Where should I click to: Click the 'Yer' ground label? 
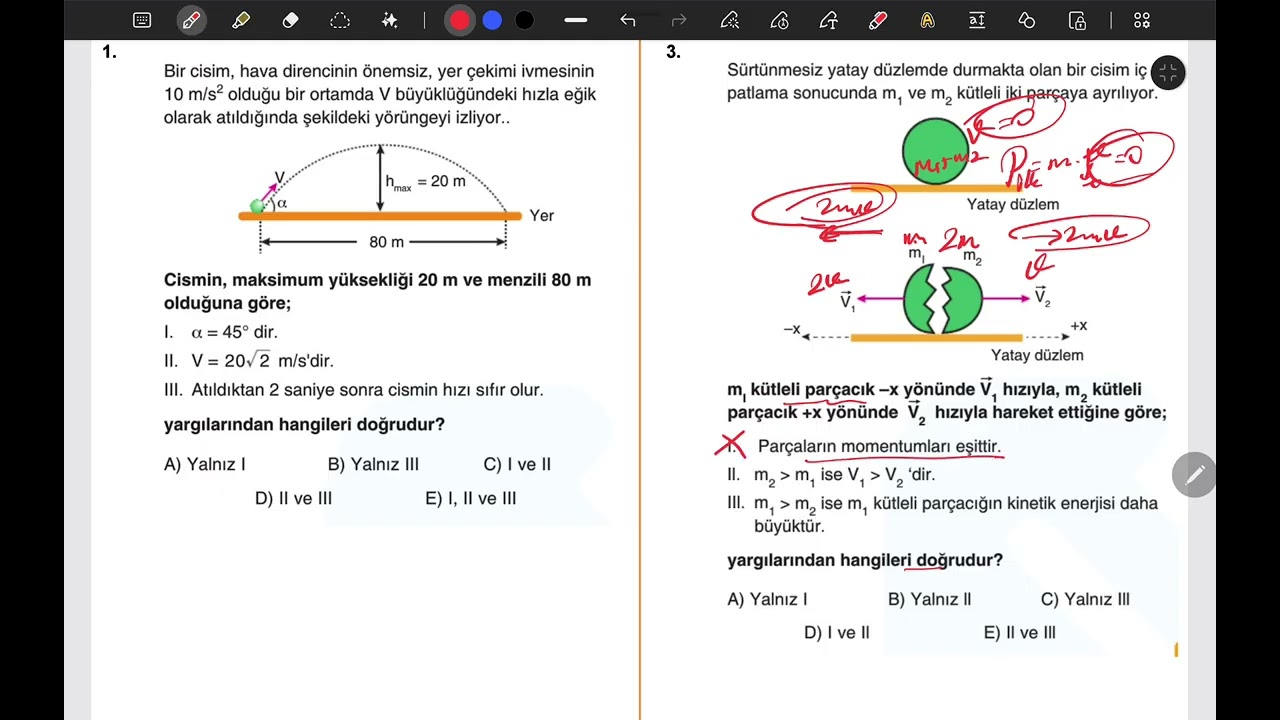(x=541, y=215)
